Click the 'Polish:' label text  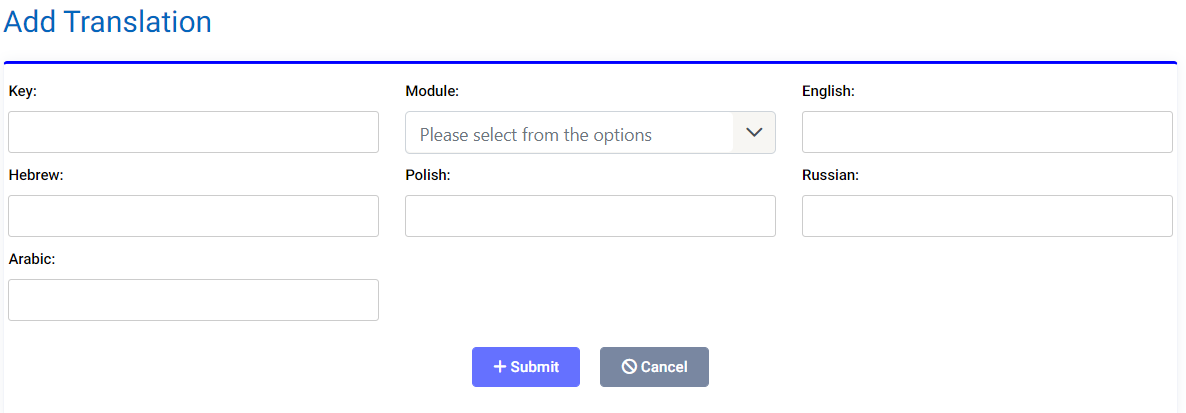click(x=428, y=175)
